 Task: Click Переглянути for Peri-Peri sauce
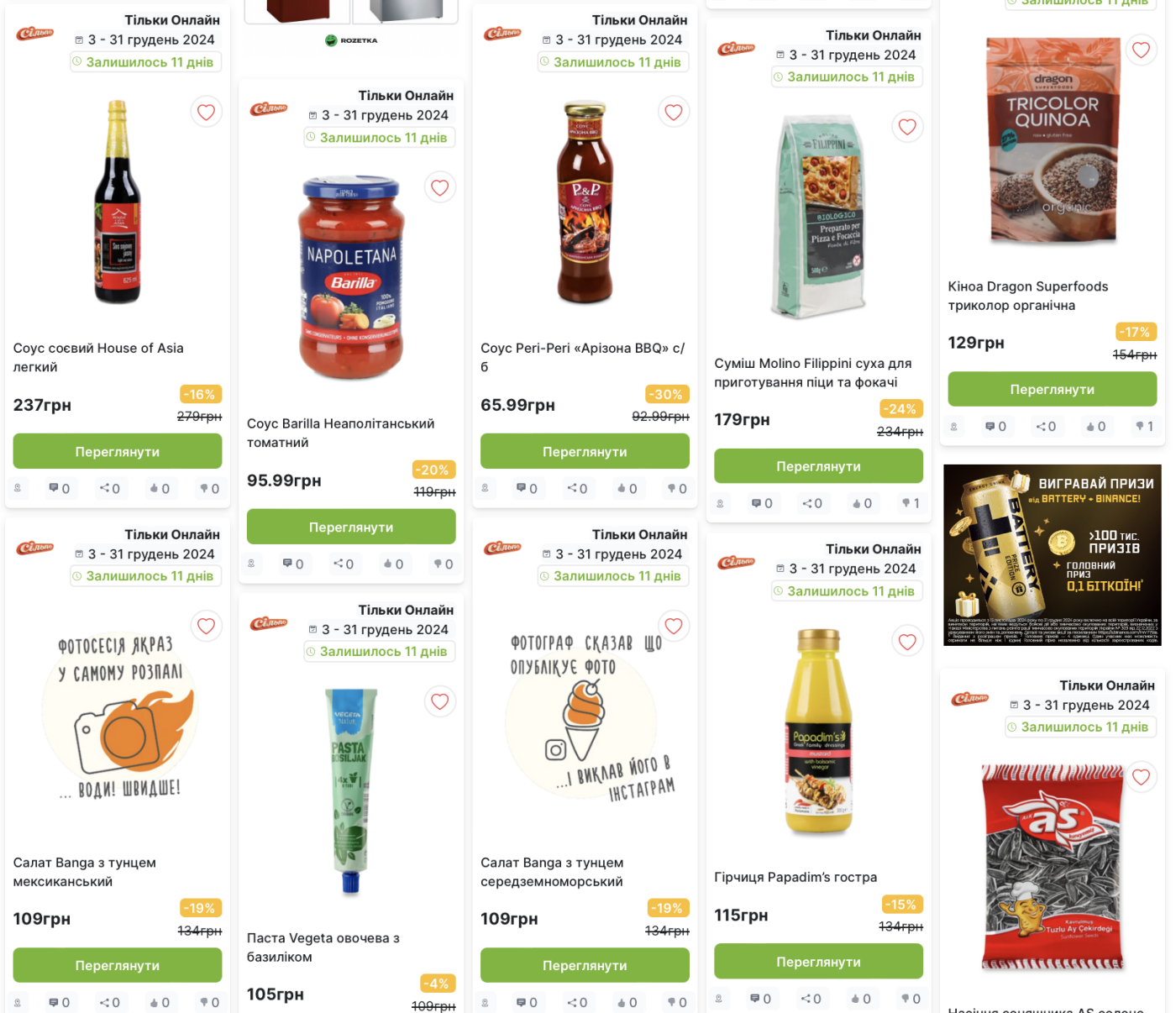pyautogui.click(x=585, y=451)
